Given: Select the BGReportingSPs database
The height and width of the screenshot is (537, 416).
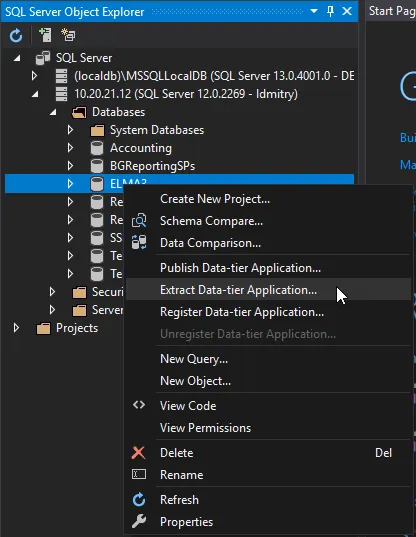Looking at the screenshot, I should (152, 166).
